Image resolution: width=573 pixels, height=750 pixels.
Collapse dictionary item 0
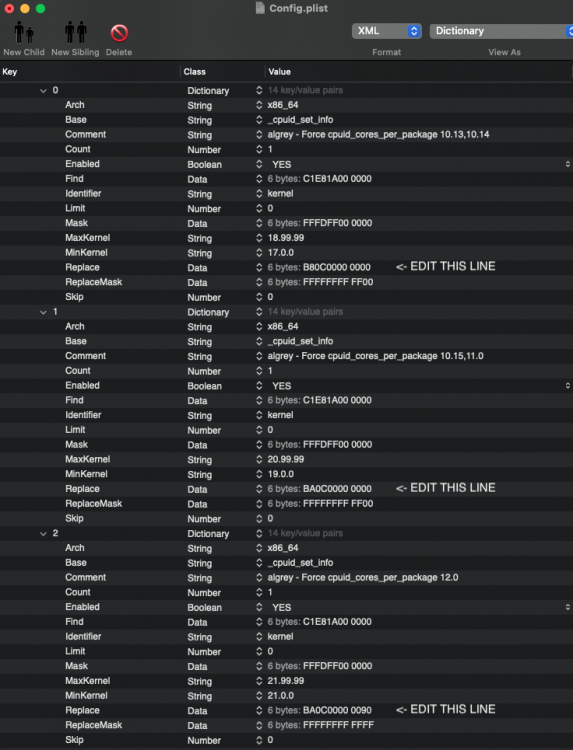43,90
